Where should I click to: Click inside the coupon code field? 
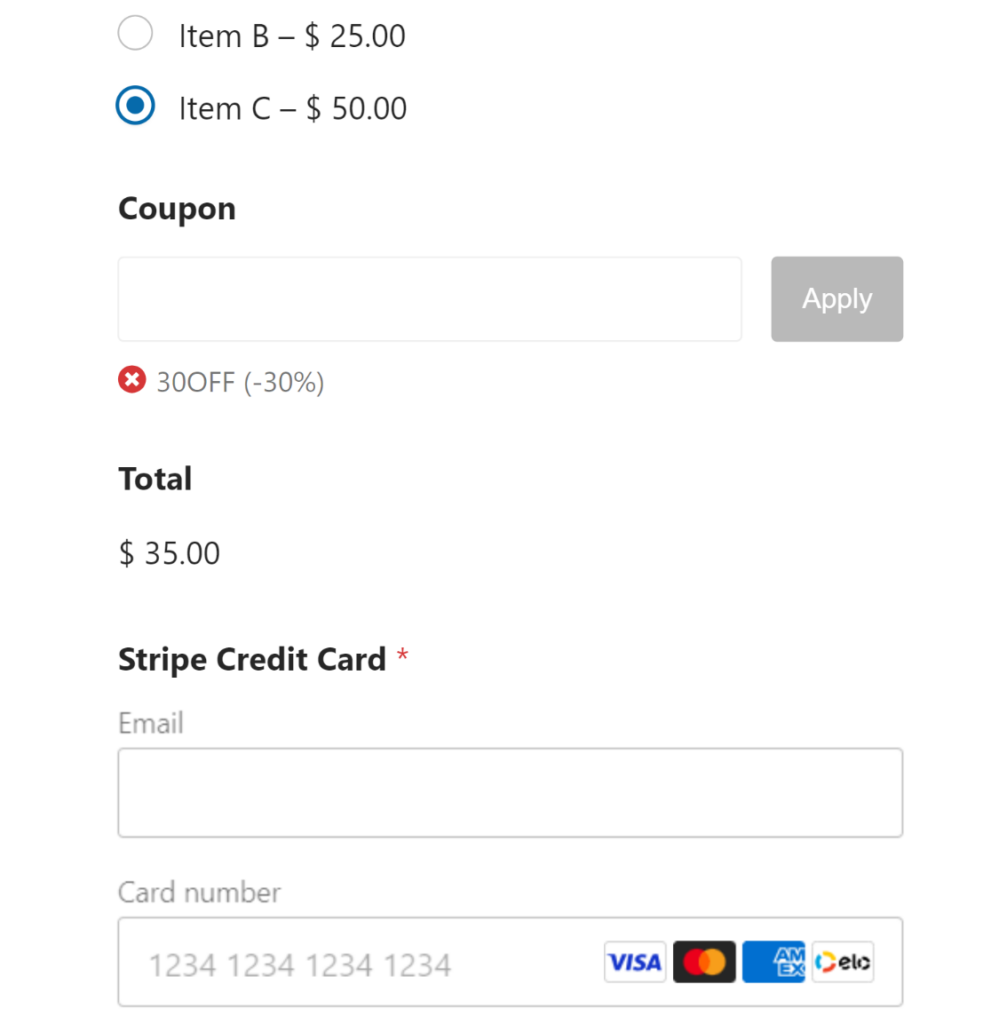click(x=429, y=298)
